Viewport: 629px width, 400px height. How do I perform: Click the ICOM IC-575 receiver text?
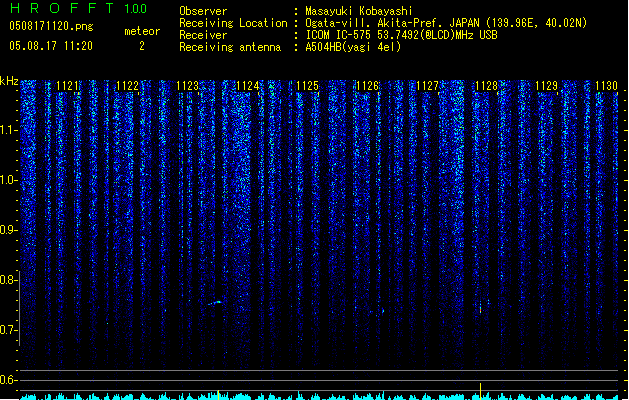coord(402,35)
